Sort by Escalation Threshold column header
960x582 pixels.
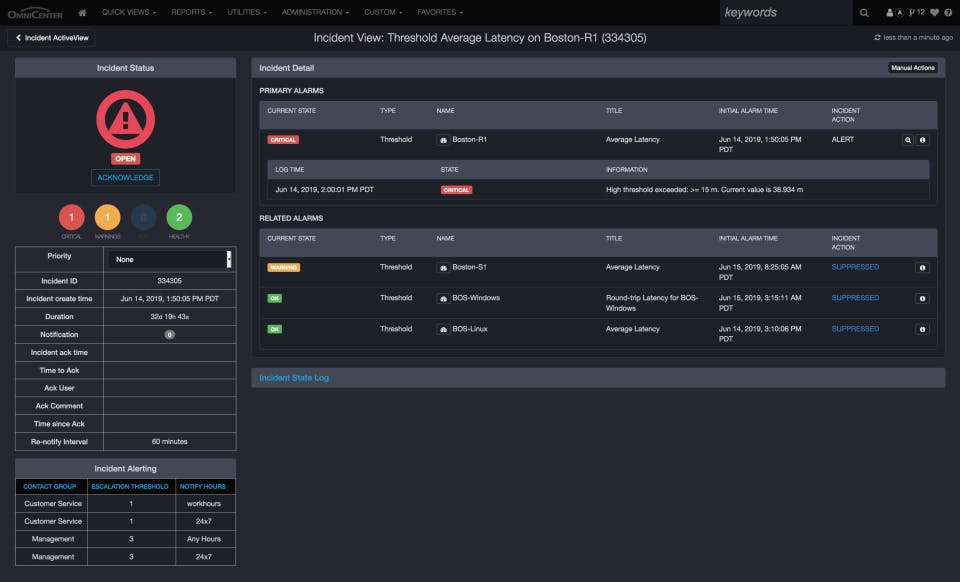click(130, 487)
